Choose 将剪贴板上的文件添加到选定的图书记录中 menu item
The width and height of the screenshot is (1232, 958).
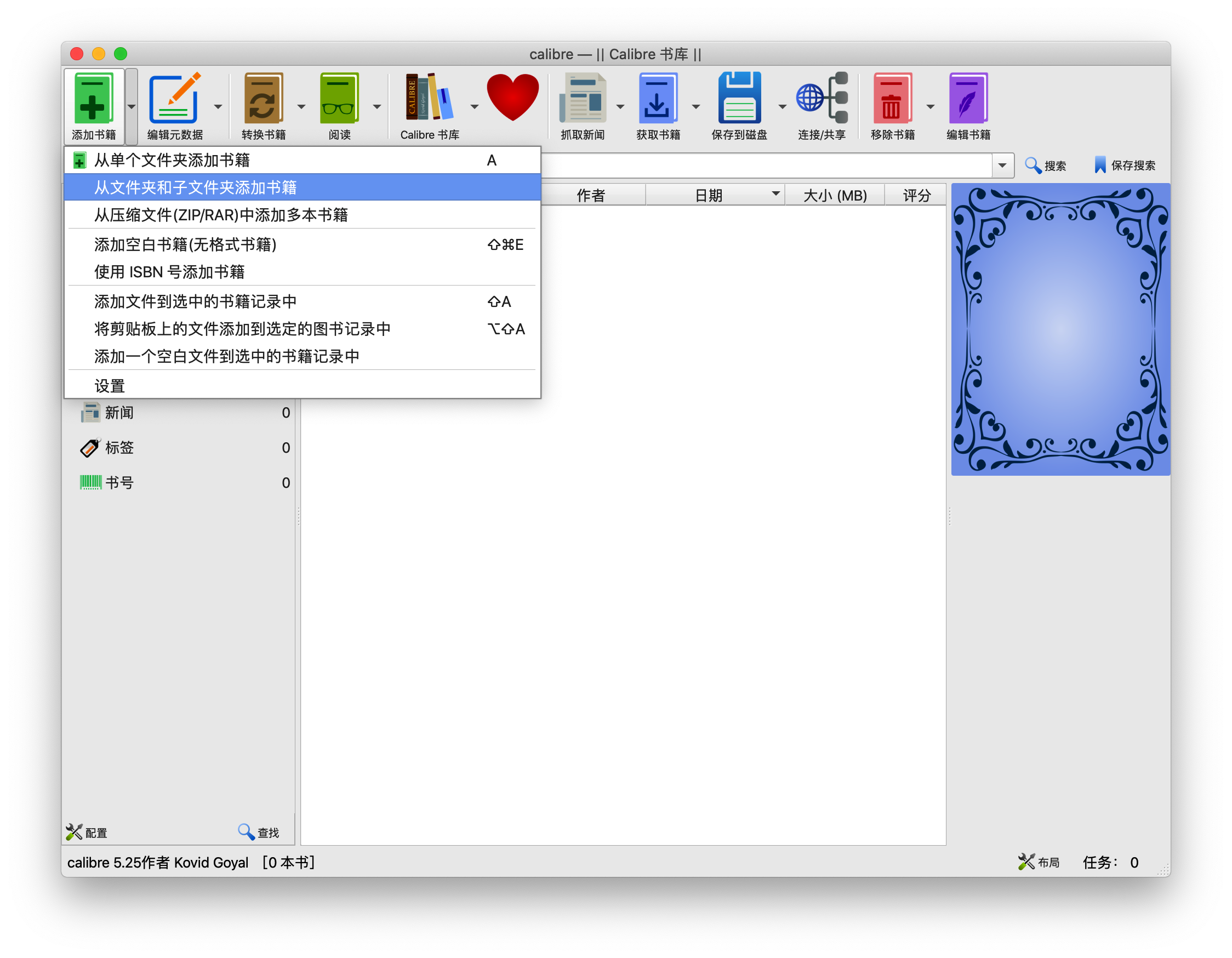click(x=303, y=328)
